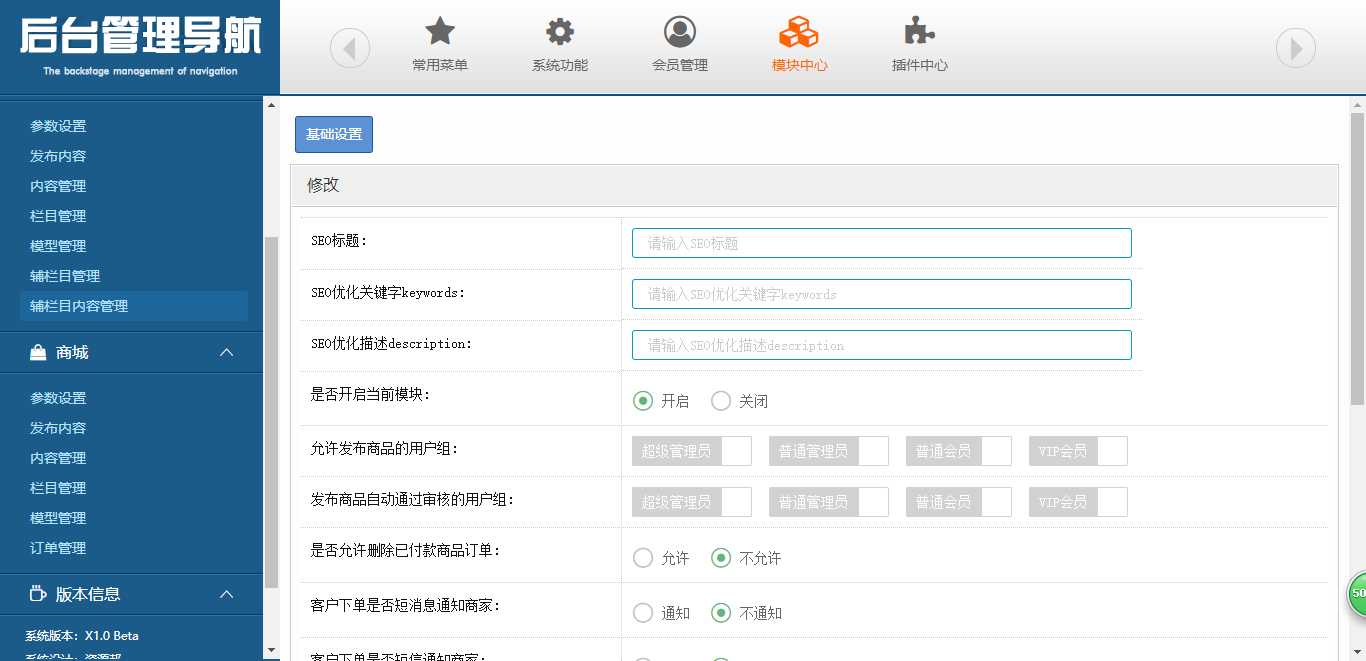This screenshot has height=661, width=1366.
Task: Toggle 超级管理员 in 允许发布商品的用户组
Action: (x=692, y=451)
